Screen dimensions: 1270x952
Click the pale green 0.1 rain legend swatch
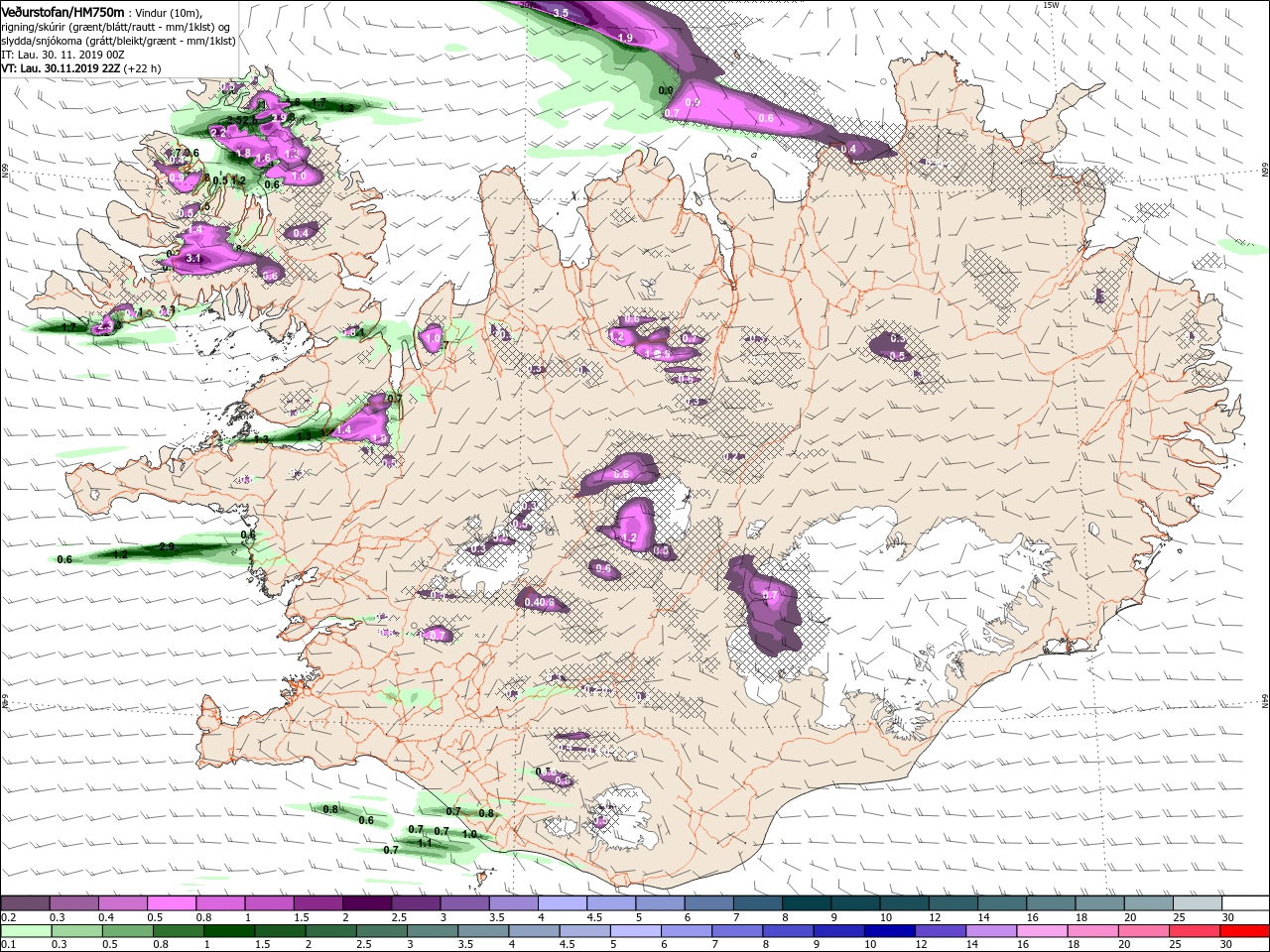pyautogui.click(x=26, y=931)
